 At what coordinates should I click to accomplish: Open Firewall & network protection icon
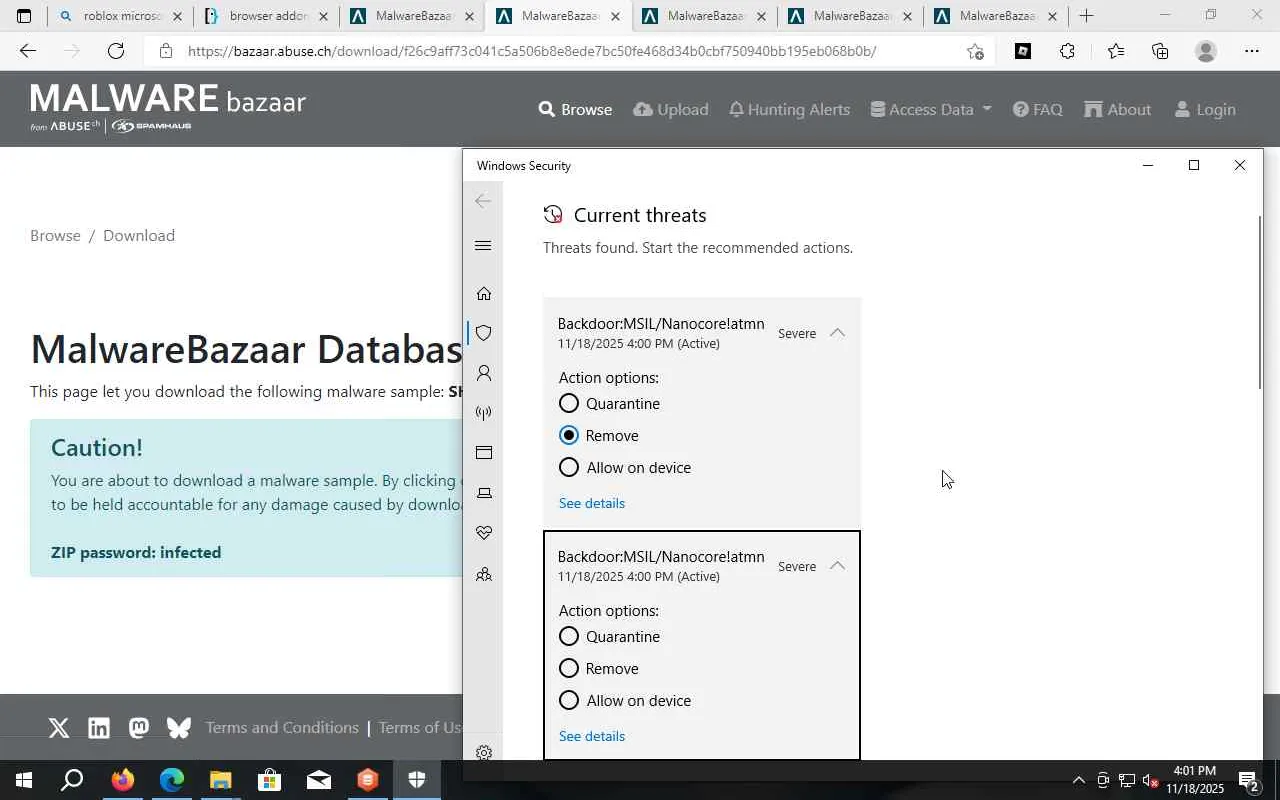click(x=484, y=413)
